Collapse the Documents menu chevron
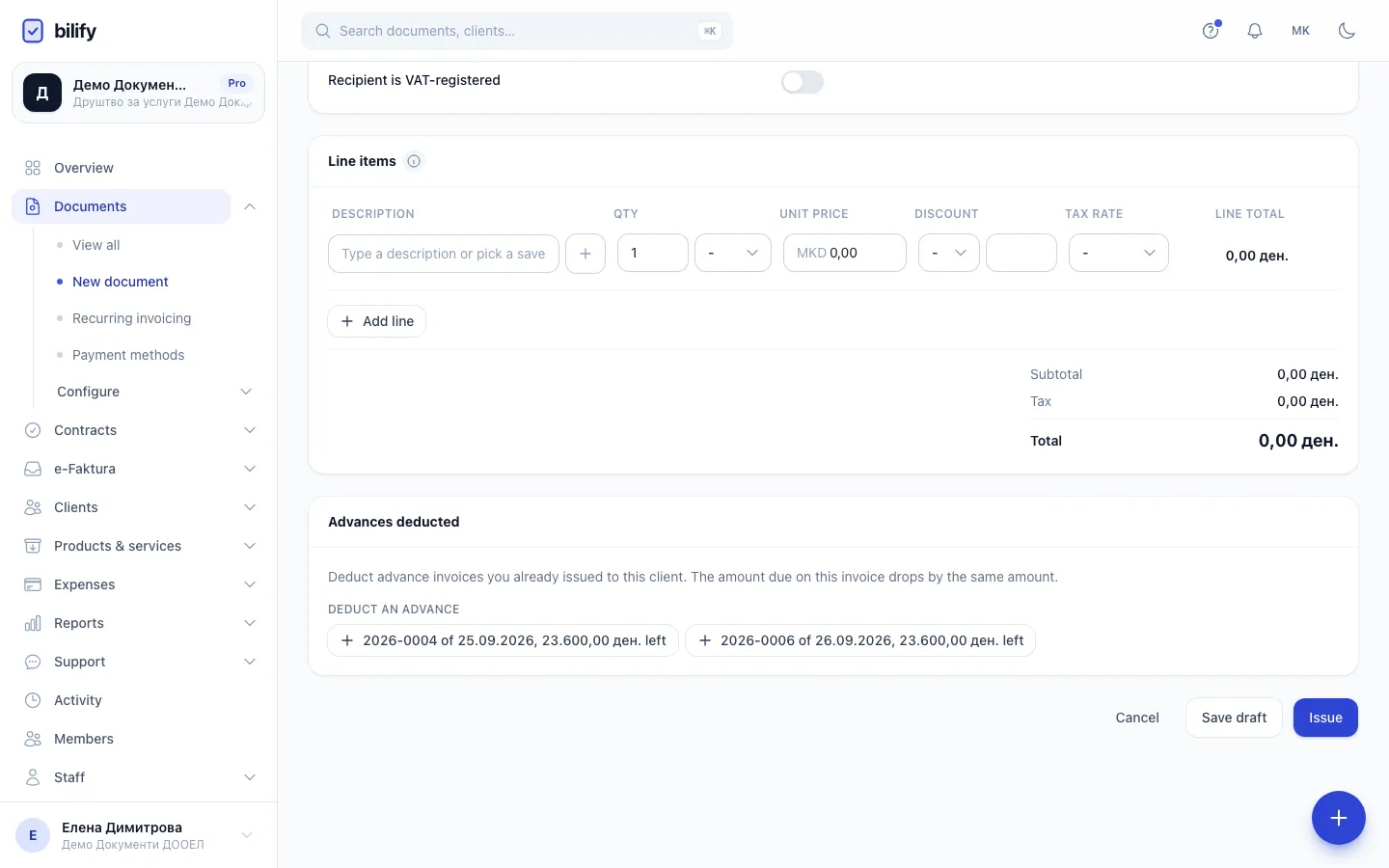Viewport: 1389px width, 868px height. click(250, 206)
